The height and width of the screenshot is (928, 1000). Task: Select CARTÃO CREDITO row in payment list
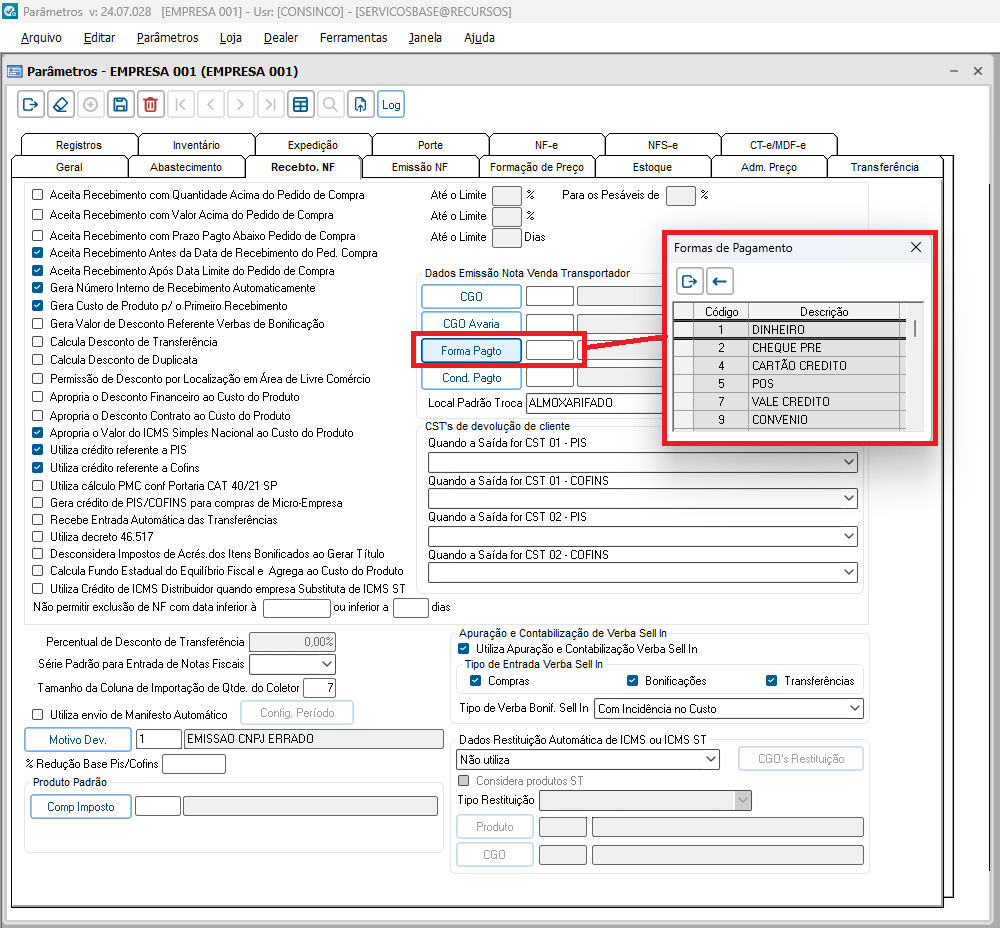tap(790, 365)
